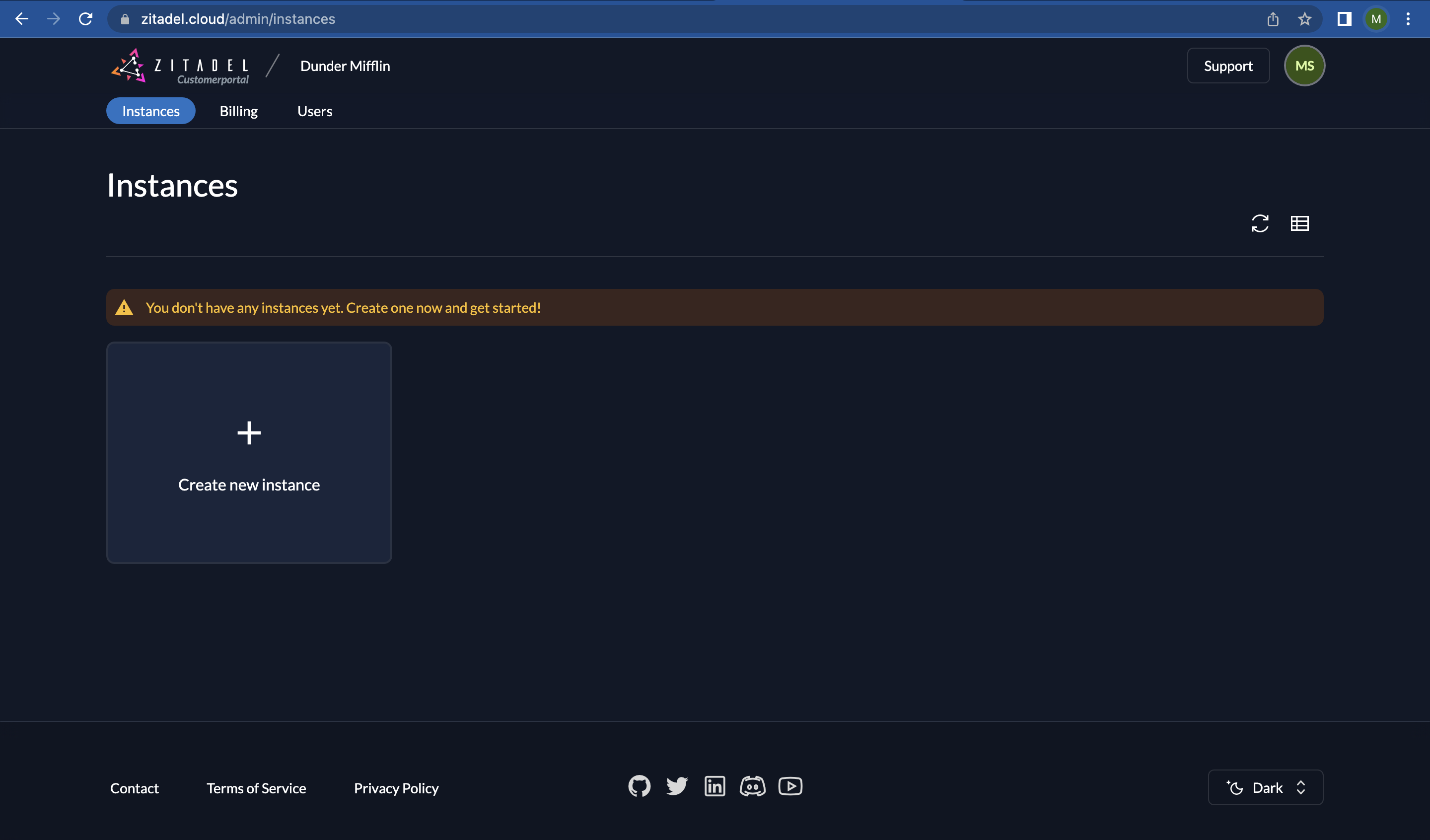Image resolution: width=1430 pixels, height=840 pixels.
Task: Open the YouTube footer icon
Action: pos(790,786)
